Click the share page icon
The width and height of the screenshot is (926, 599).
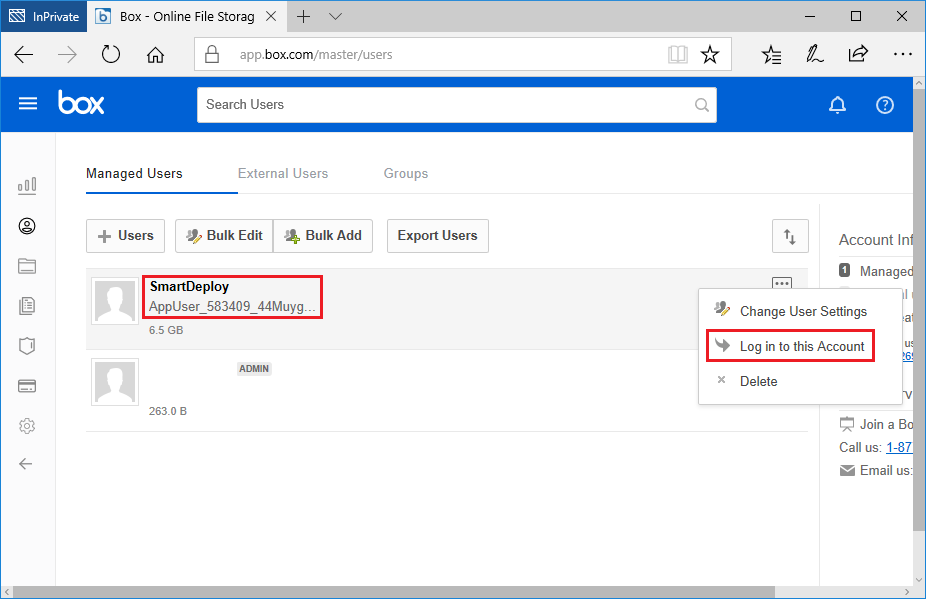click(x=858, y=54)
